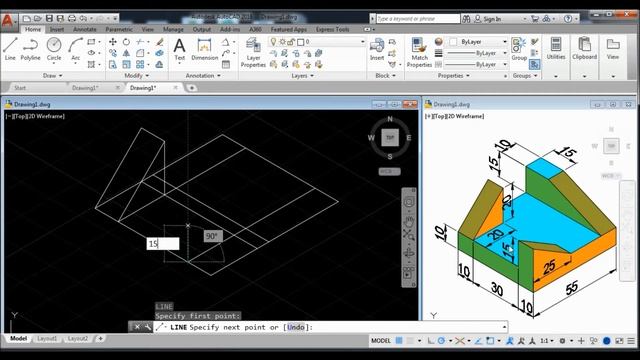Viewport: 640px width, 360px height.
Task: Toggle isometric drafting in status bar
Action: click(460, 340)
